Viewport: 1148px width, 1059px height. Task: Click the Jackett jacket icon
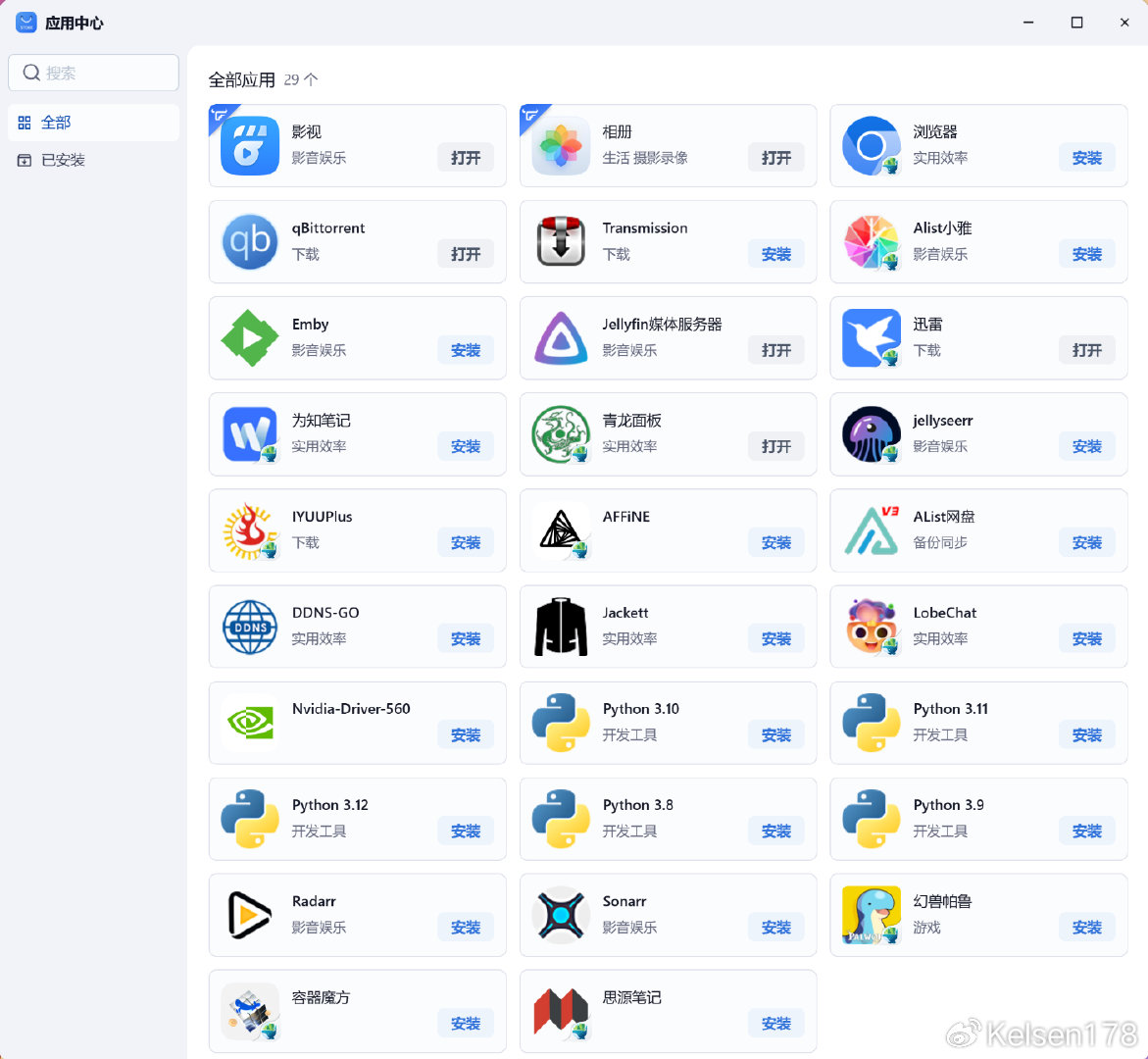[561, 627]
